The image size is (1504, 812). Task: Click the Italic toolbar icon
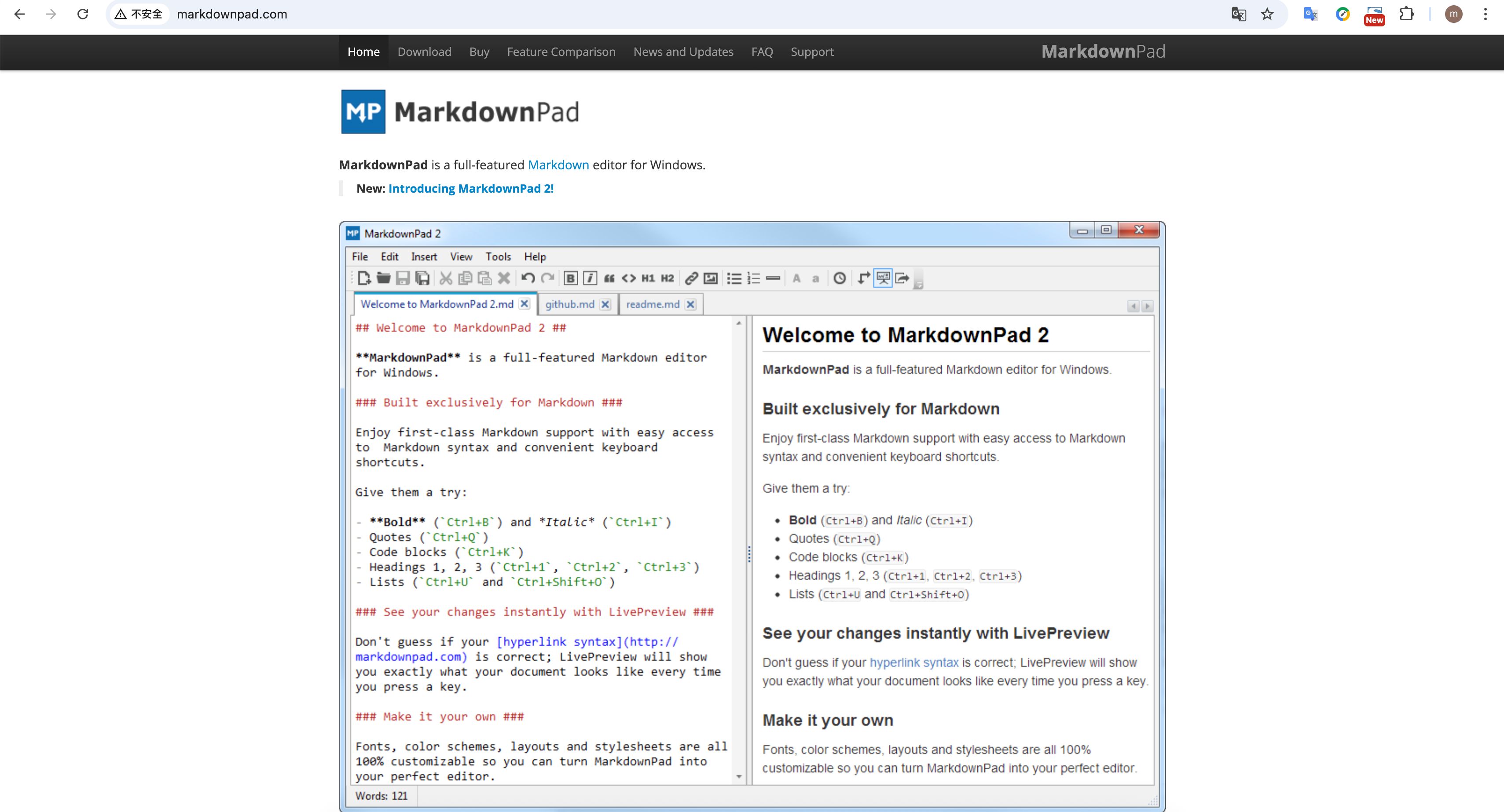click(590, 278)
